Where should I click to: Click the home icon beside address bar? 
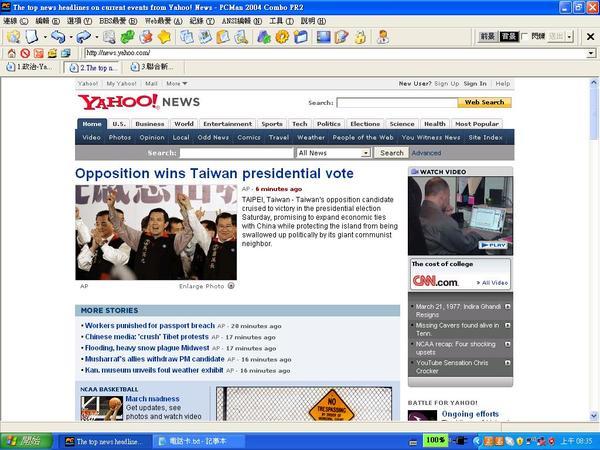tap(12, 53)
